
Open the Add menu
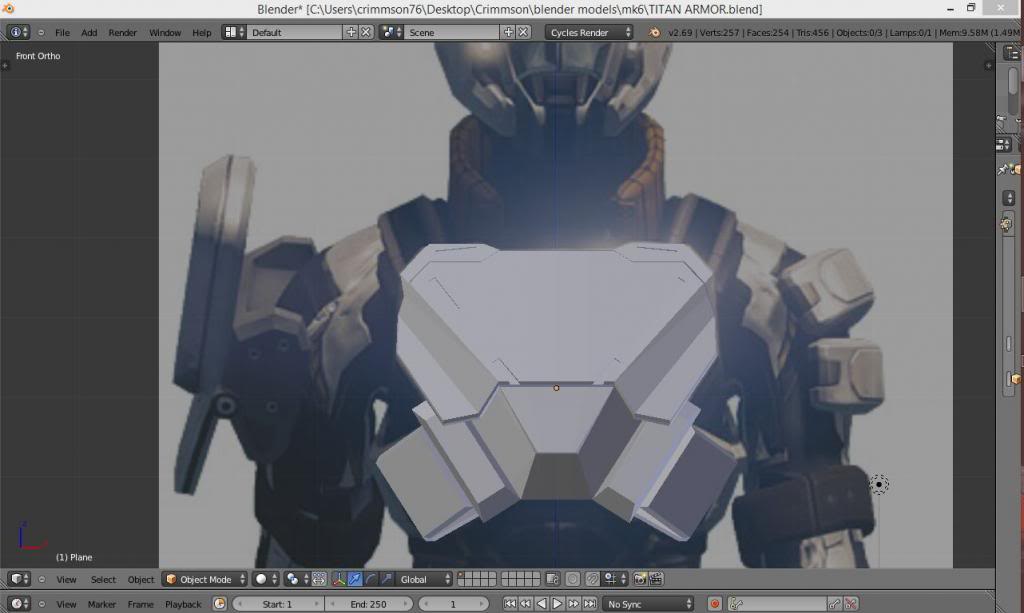89,32
